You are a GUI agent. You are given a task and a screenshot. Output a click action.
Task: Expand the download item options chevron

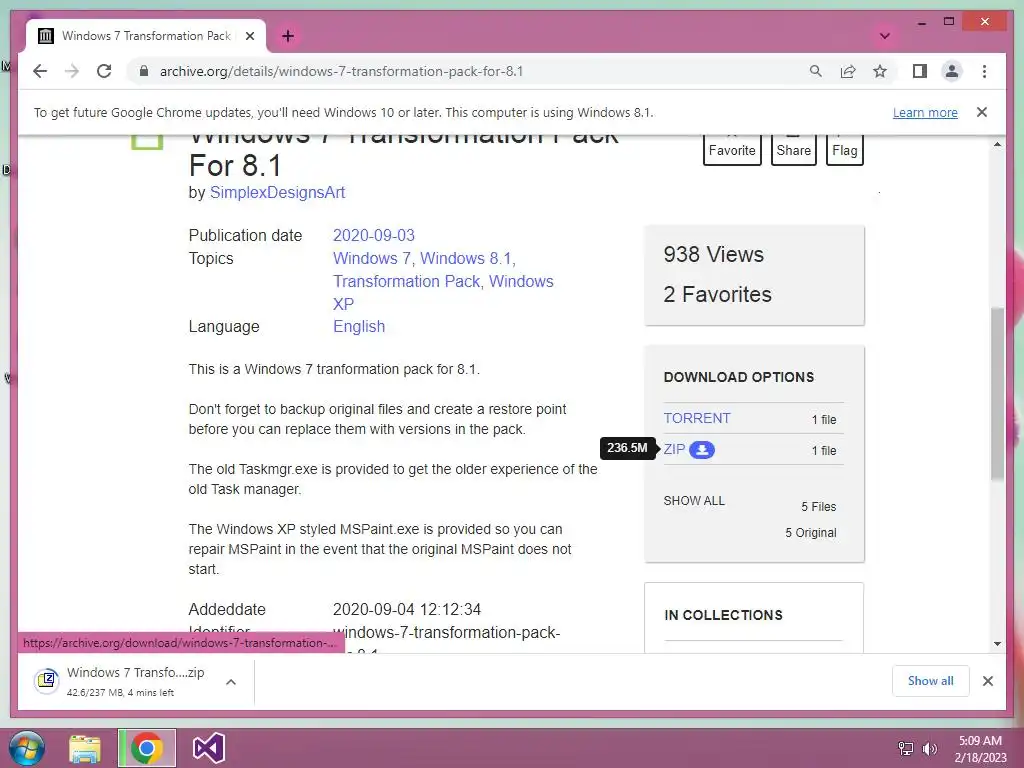pyautogui.click(x=231, y=682)
